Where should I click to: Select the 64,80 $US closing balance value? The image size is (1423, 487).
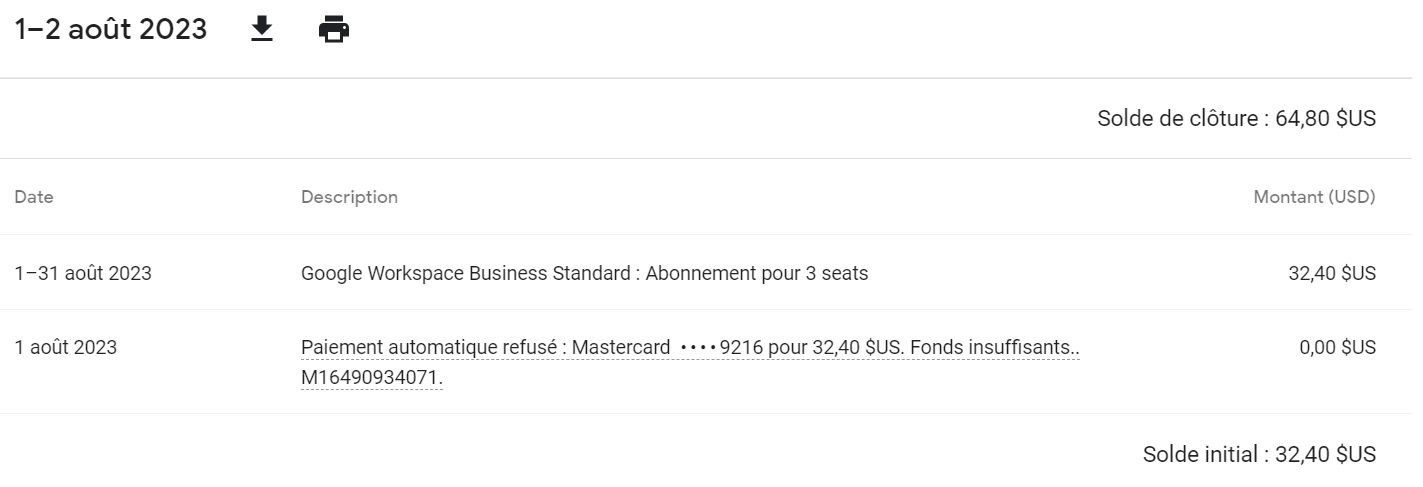pos(1326,119)
